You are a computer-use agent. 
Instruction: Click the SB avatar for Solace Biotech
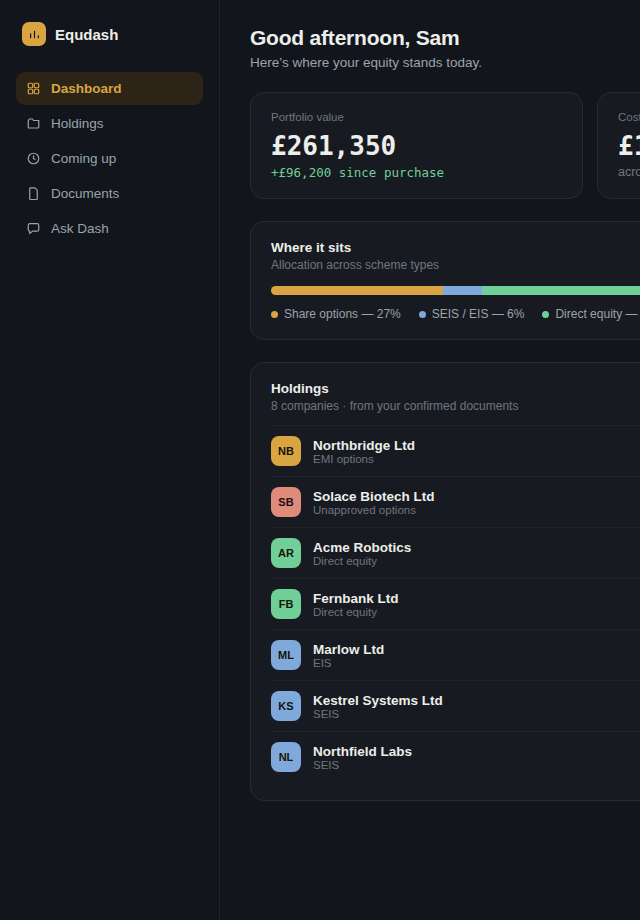click(286, 502)
